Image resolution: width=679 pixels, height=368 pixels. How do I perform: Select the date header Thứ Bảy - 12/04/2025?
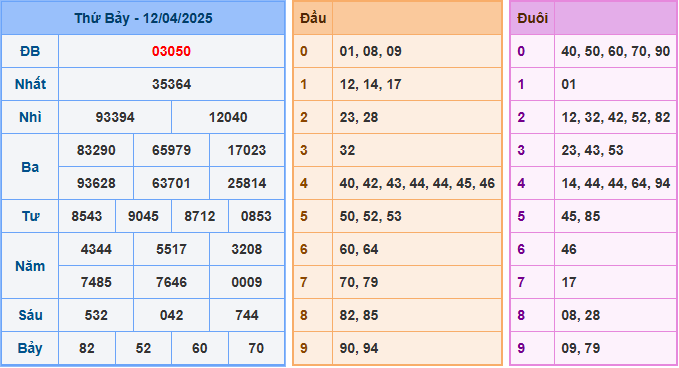[x=143, y=18]
